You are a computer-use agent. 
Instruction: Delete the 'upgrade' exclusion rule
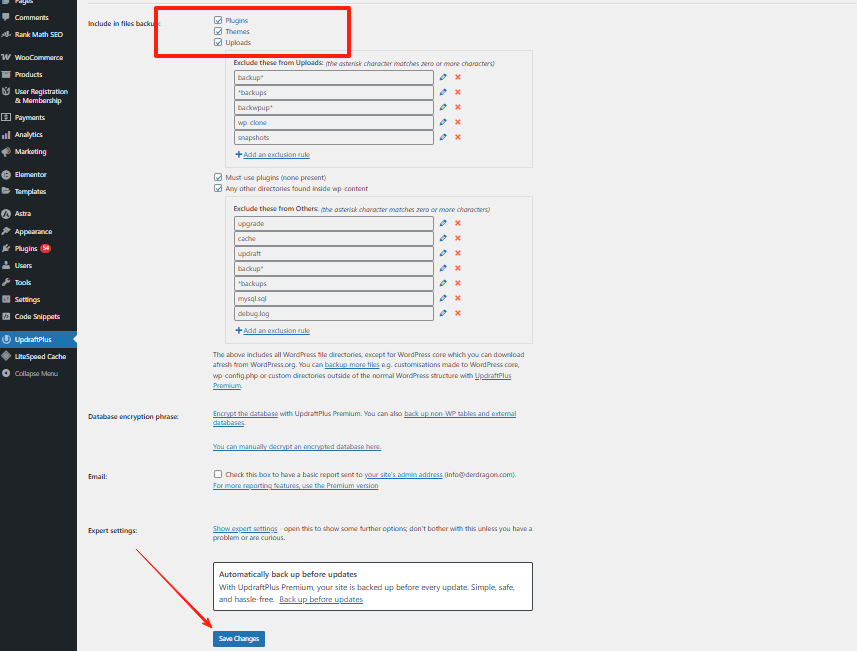point(458,223)
